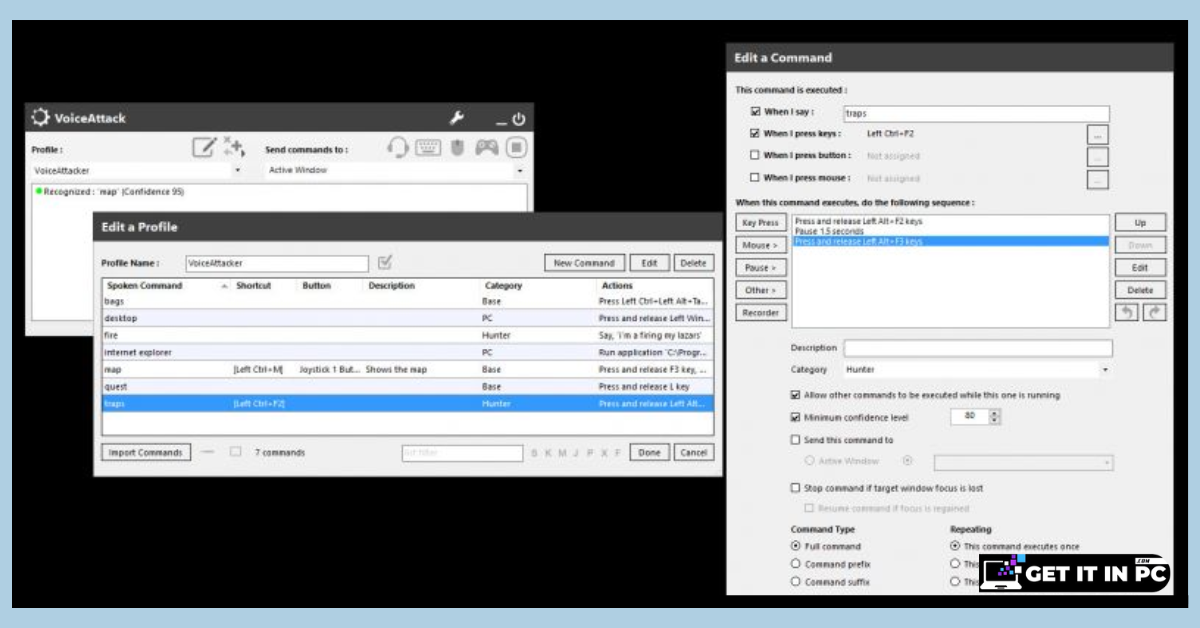Click the Profile Name text field
Viewport: 1200px width, 628px height.
click(x=277, y=264)
